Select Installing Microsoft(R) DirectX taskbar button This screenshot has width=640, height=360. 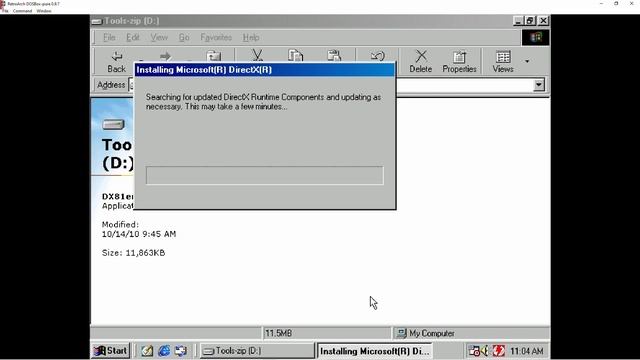[x=374, y=351]
